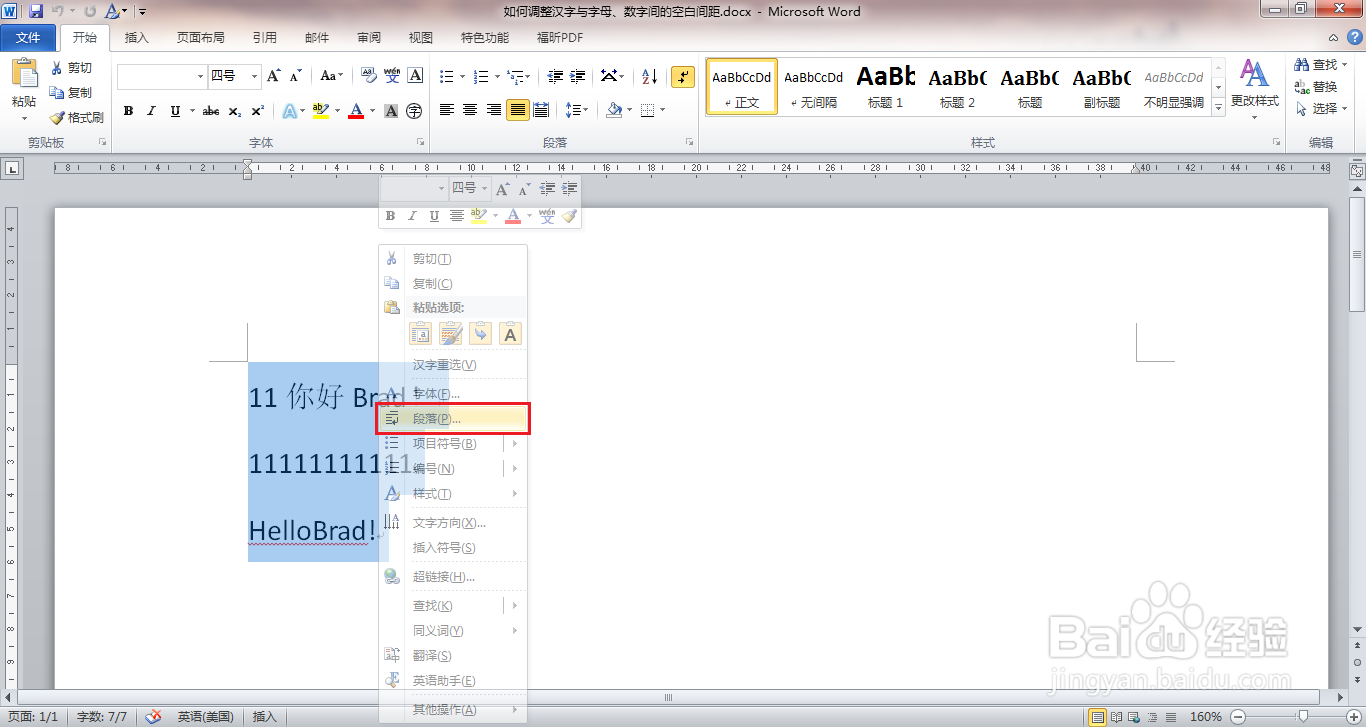Screen dimensions: 1366x727
Task: Sort paragraphs A to Z
Action: point(649,76)
